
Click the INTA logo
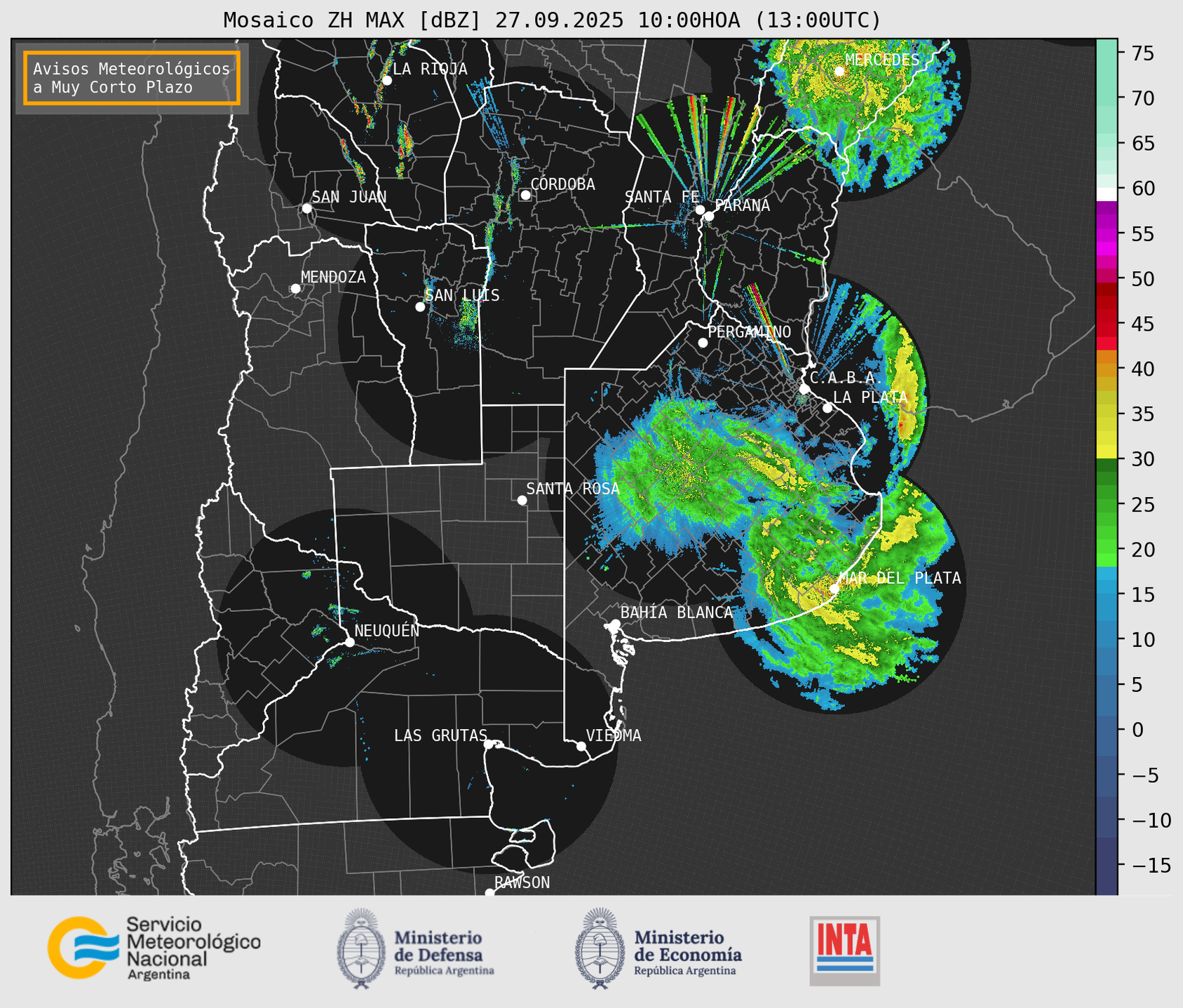point(844,951)
